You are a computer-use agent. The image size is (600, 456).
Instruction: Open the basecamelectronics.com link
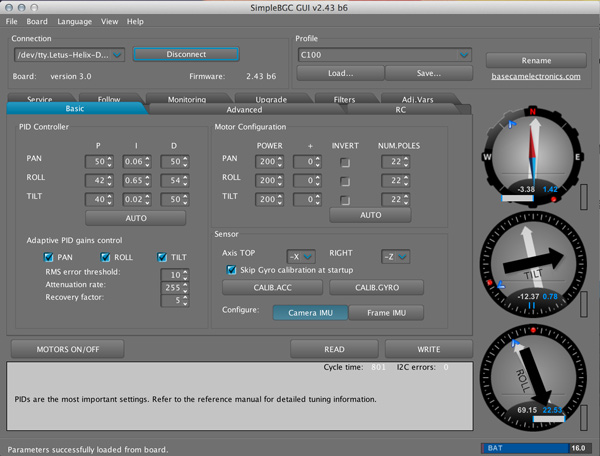(536, 77)
